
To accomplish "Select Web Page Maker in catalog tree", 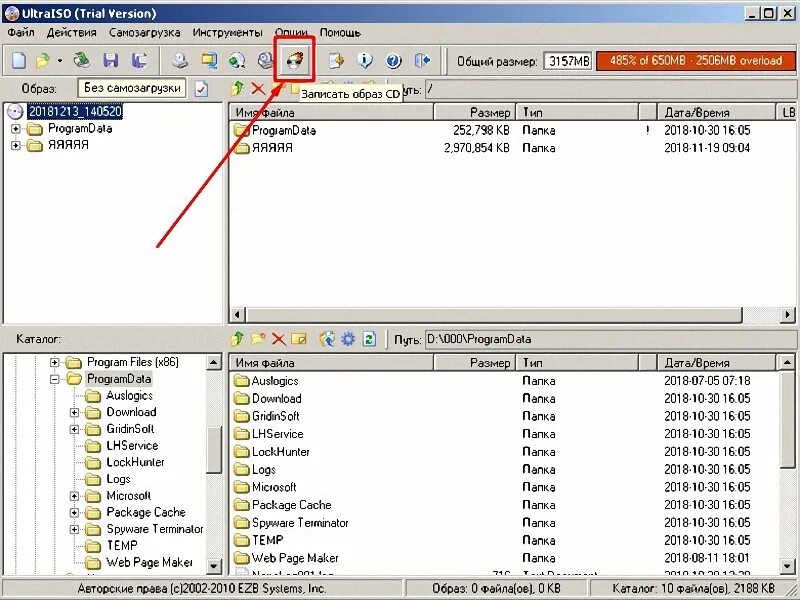I will [x=149, y=562].
